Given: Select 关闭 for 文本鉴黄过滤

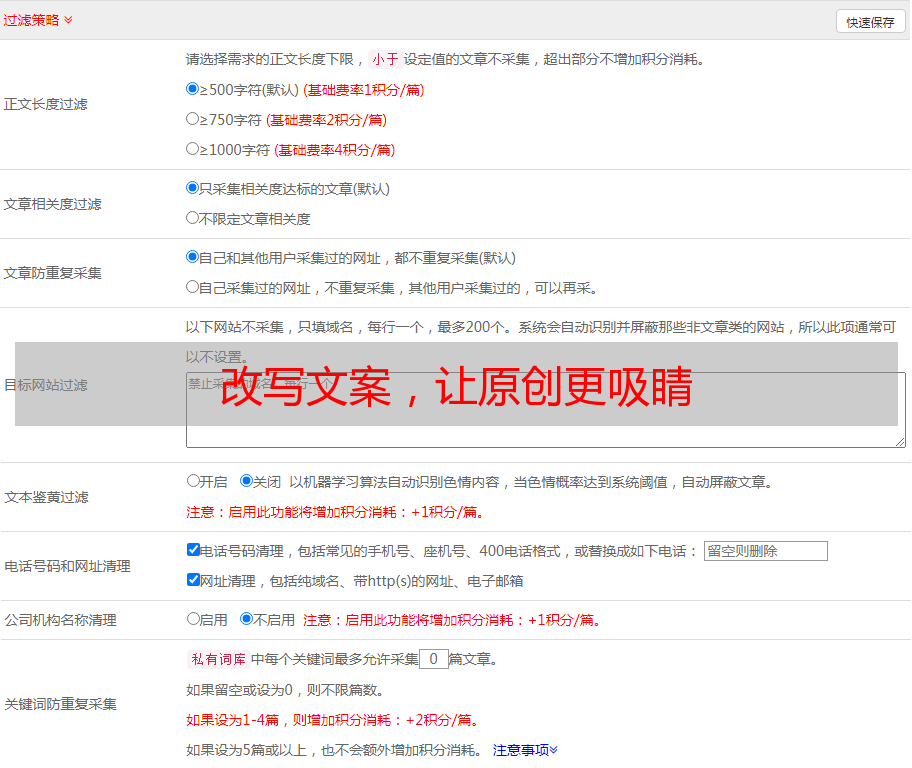Looking at the screenshot, I should pos(246,481).
